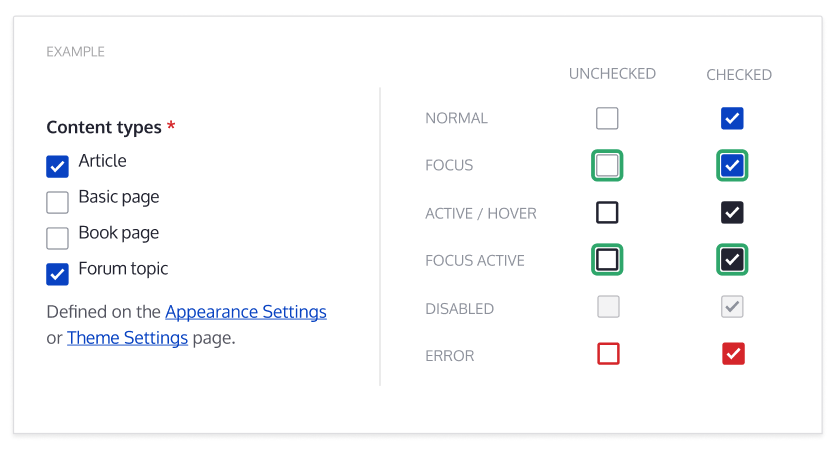Click the Active / Hover unchecked checkbox
This screenshot has height=454, width=840.
[607, 212]
